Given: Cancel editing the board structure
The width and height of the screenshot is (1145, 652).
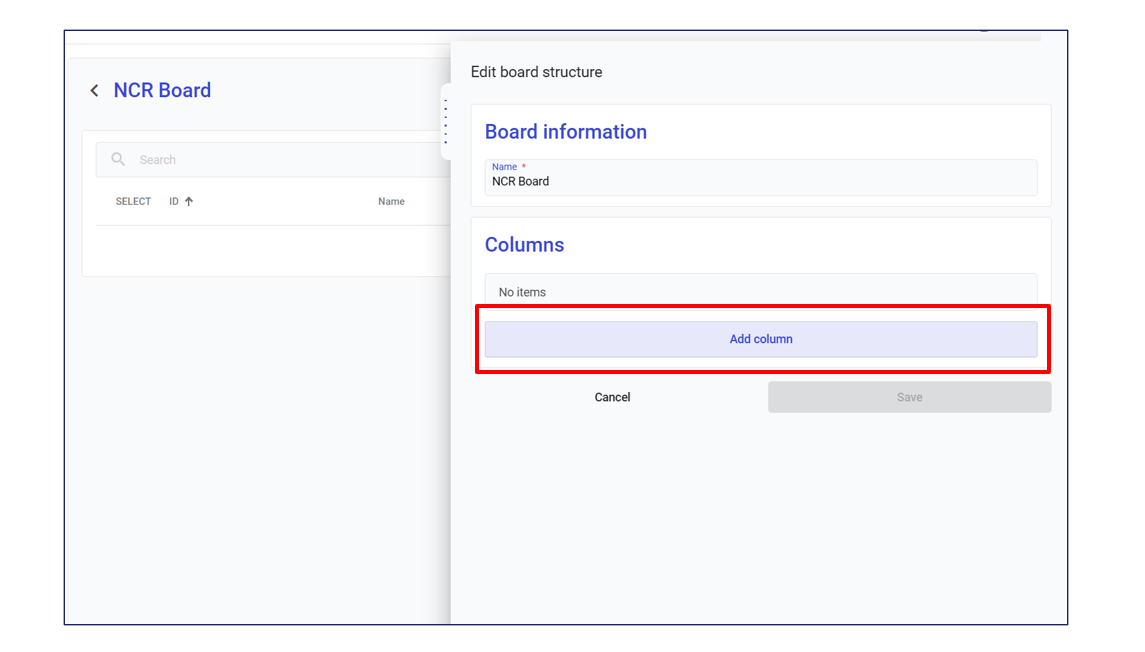Looking at the screenshot, I should point(612,397).
